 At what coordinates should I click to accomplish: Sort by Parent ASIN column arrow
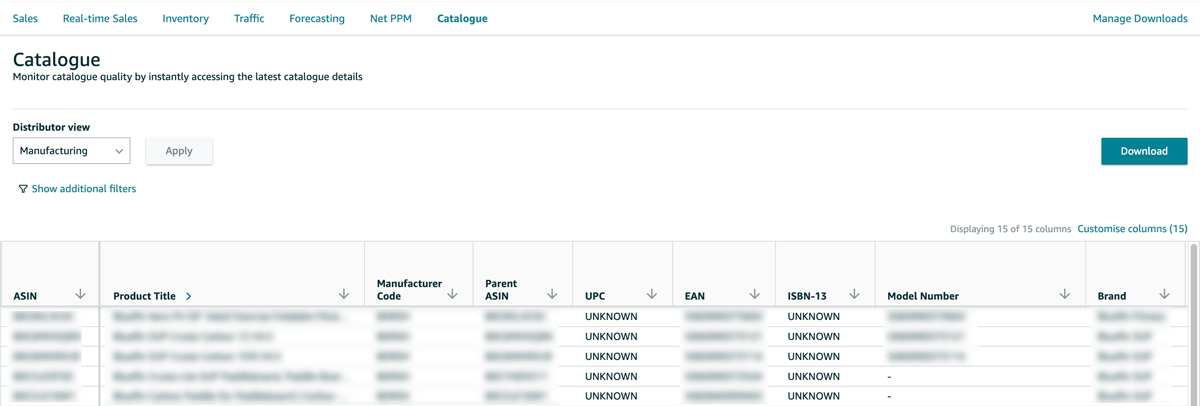(552, 294)
